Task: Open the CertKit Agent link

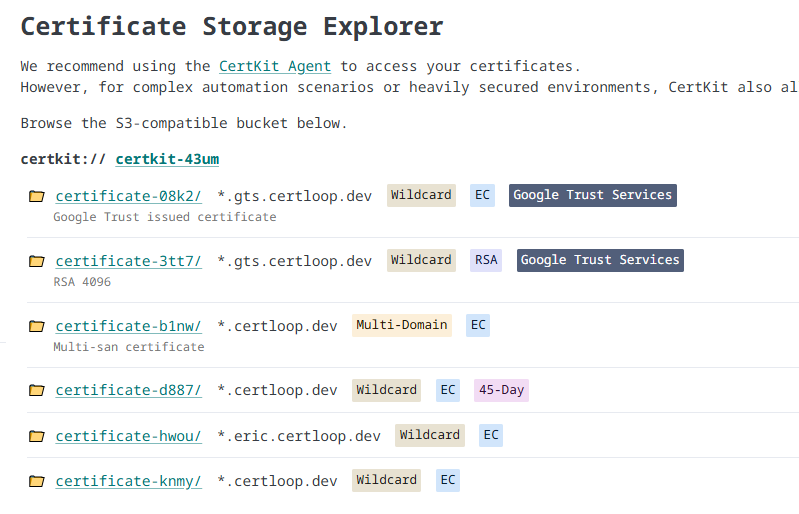Action: (x=275, y=66)
